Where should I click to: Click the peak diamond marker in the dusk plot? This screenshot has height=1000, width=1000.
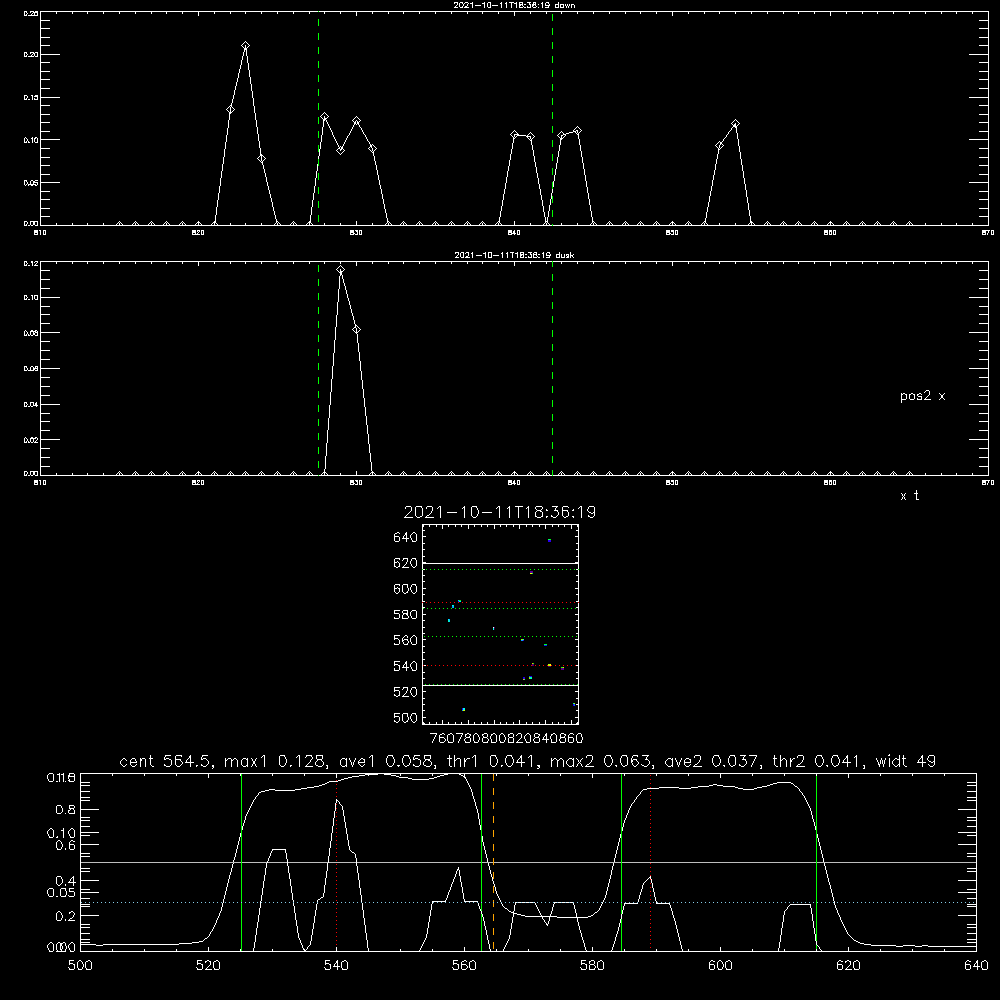(341, 270)
